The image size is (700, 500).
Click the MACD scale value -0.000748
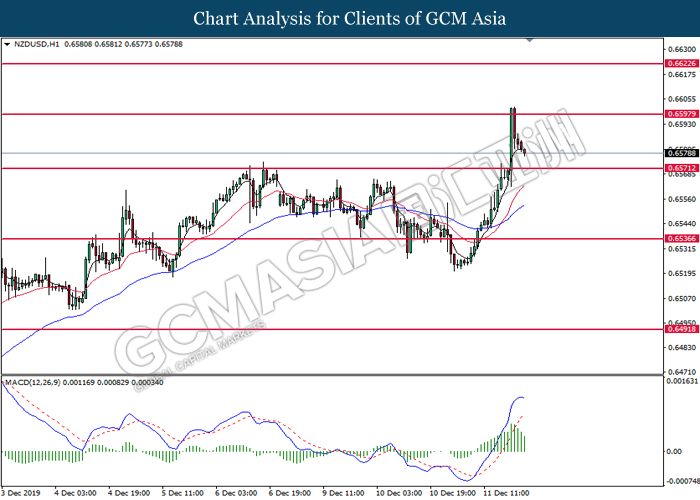pos(683,481)
